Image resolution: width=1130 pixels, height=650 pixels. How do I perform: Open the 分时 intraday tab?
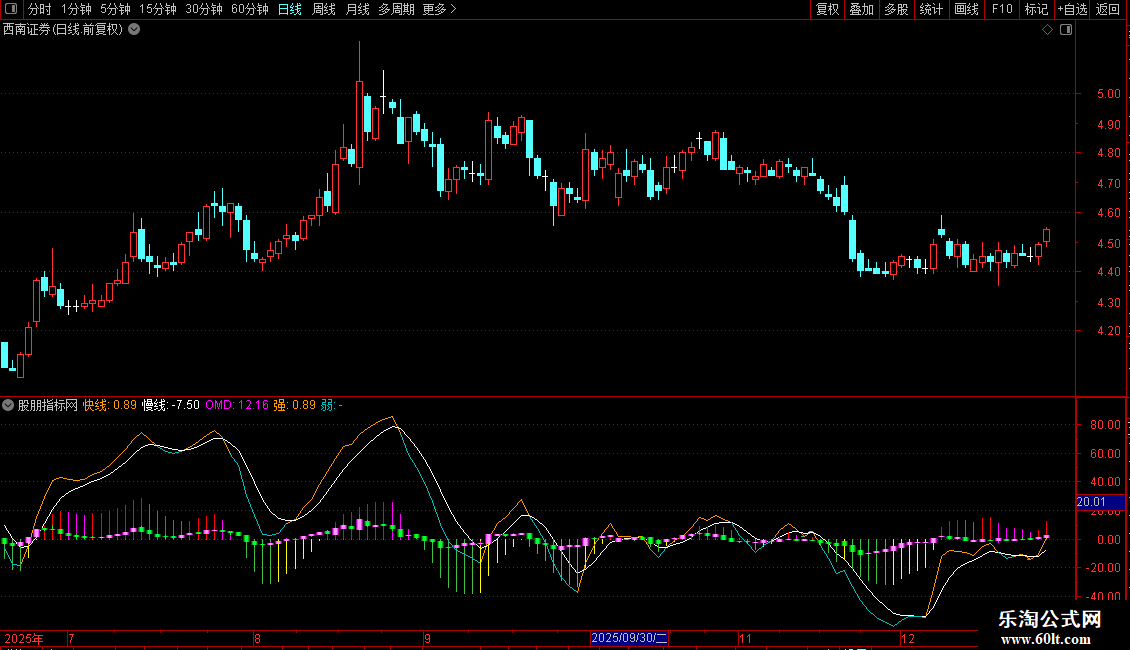39,10
